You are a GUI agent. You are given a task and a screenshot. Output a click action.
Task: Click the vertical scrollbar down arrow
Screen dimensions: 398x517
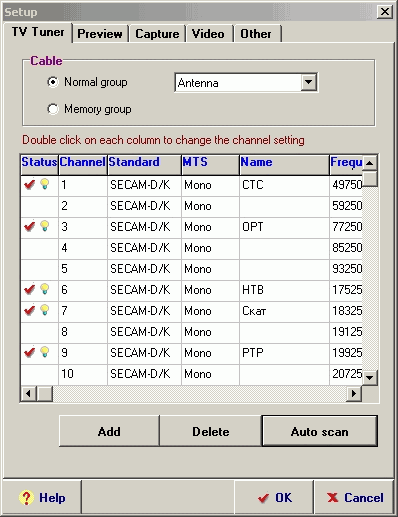[x=369, y=378]
